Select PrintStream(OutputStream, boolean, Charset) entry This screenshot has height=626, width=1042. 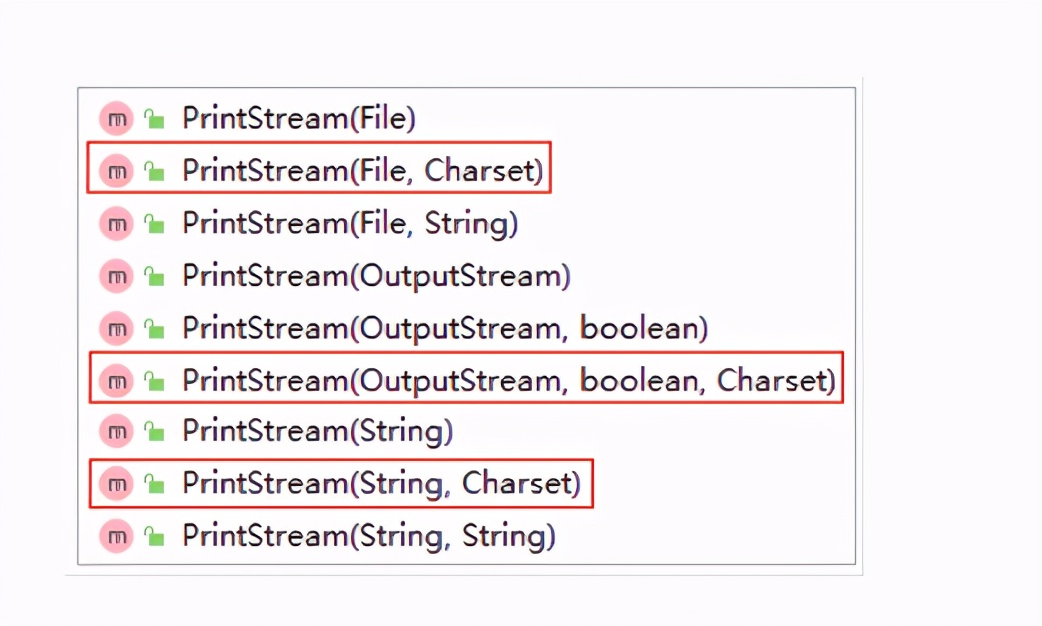[508, 380]
